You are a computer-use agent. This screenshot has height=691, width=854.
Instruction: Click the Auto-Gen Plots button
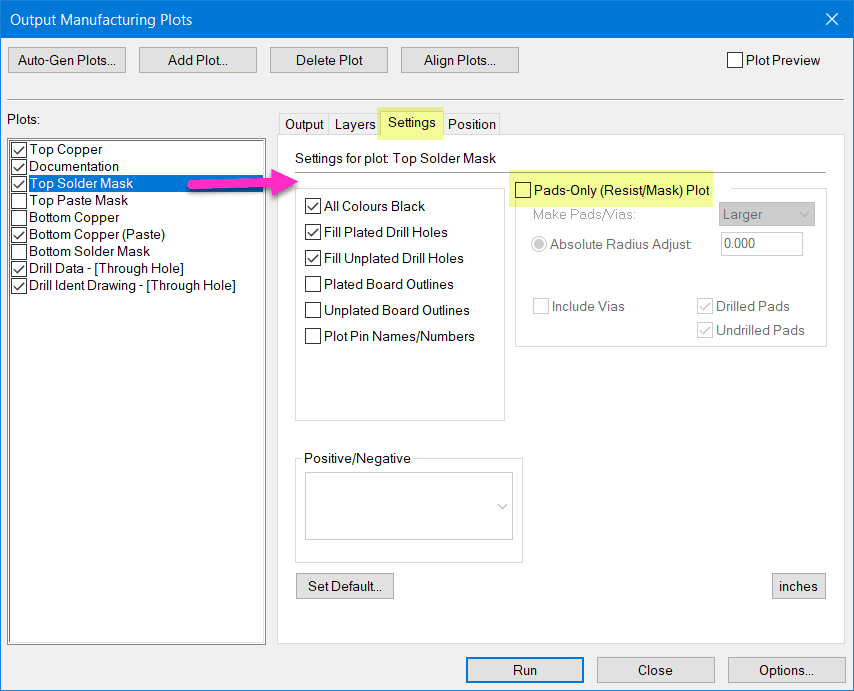pos(67,60)
